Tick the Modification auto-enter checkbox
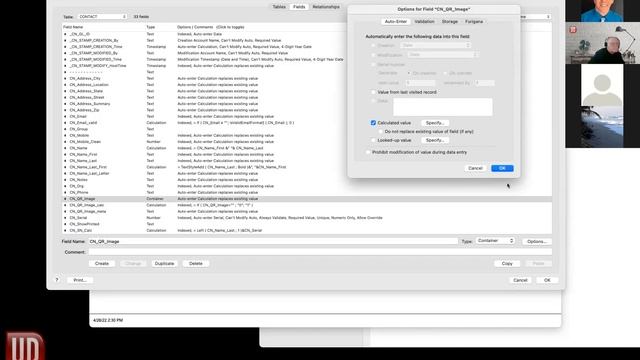Viewport: 640px width, 360px height. click(x=373, y=55)
